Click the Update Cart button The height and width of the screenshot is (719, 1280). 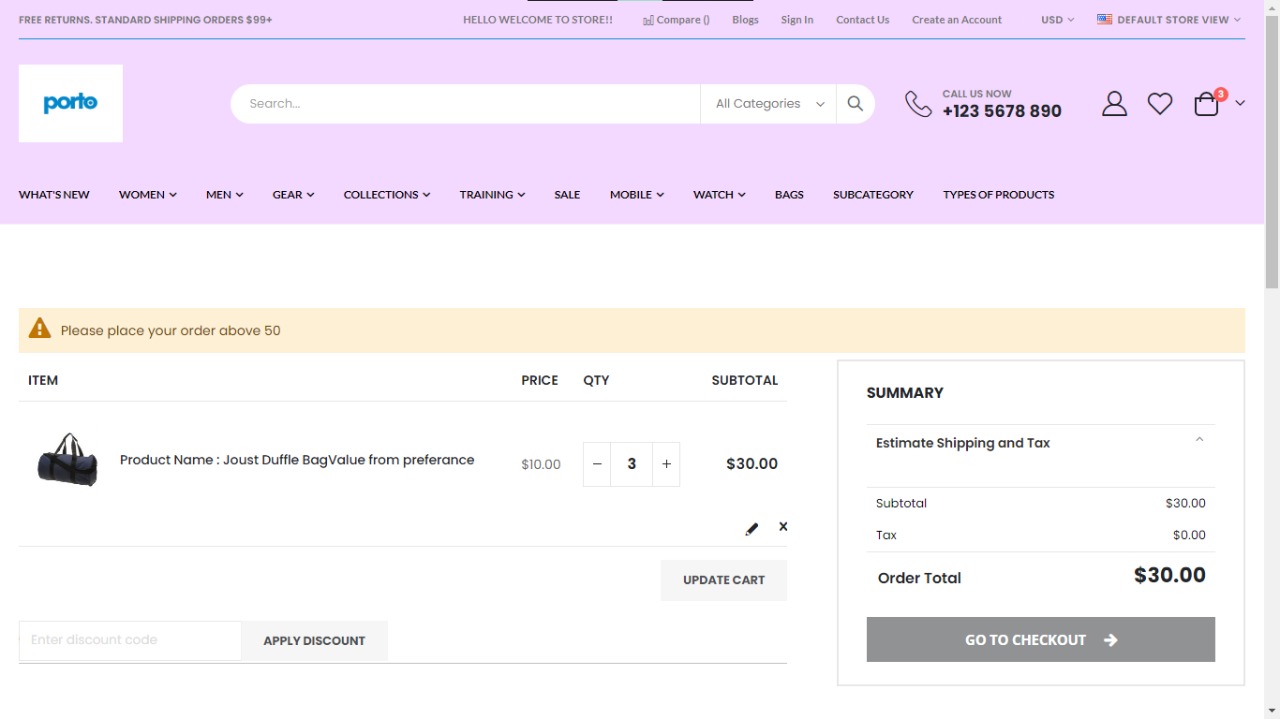pos(723,580)
